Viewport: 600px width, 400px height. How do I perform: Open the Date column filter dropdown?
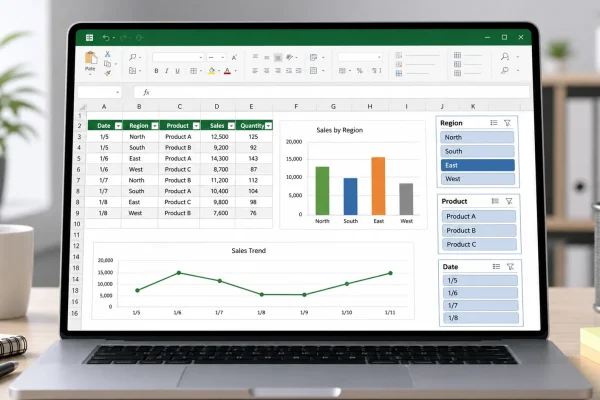118,126
